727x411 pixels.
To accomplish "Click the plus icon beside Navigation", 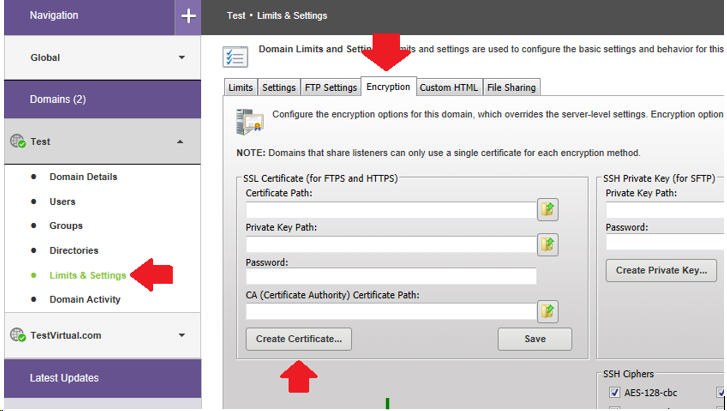I will (x=188, y=16).
